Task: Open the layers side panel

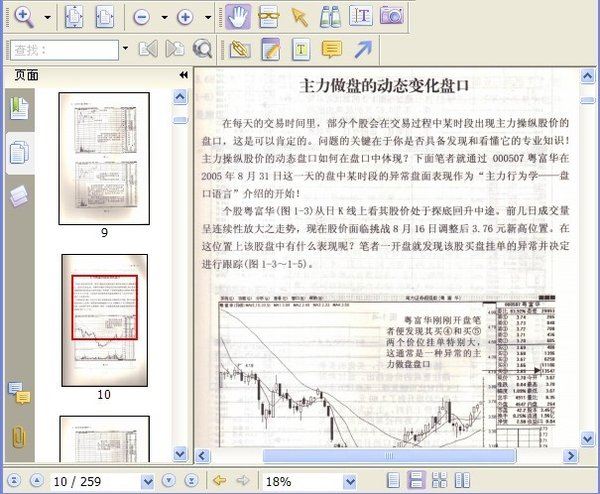Action: pos(19,196)
